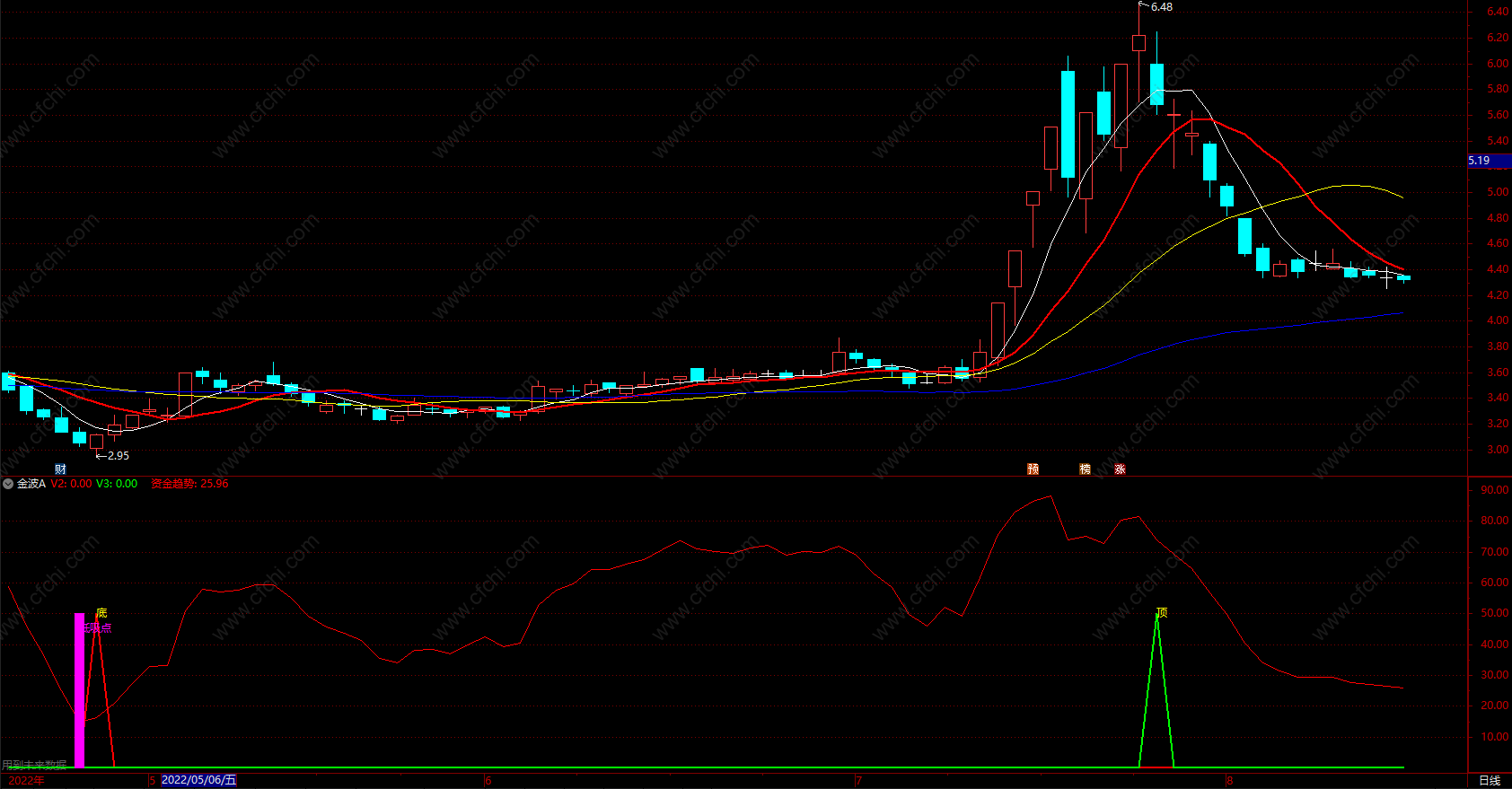Viewport: 1512px width, 789px height.
Task: Click the 5.19 price tag on price axis
Action: tap(1490, 161)
